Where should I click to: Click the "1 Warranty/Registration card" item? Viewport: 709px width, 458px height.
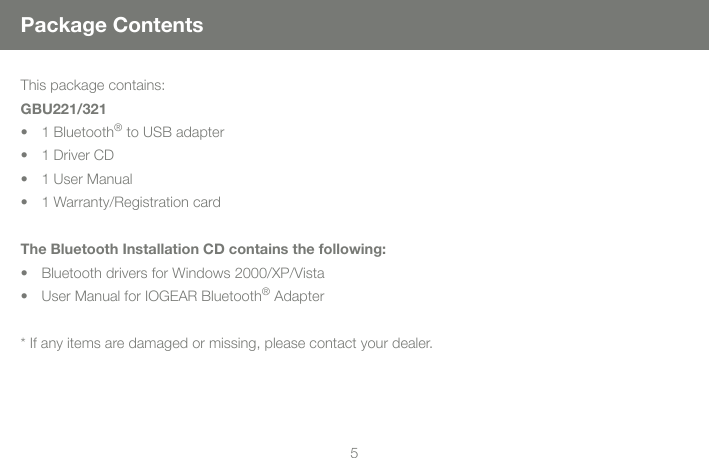[x=125, y=203]
